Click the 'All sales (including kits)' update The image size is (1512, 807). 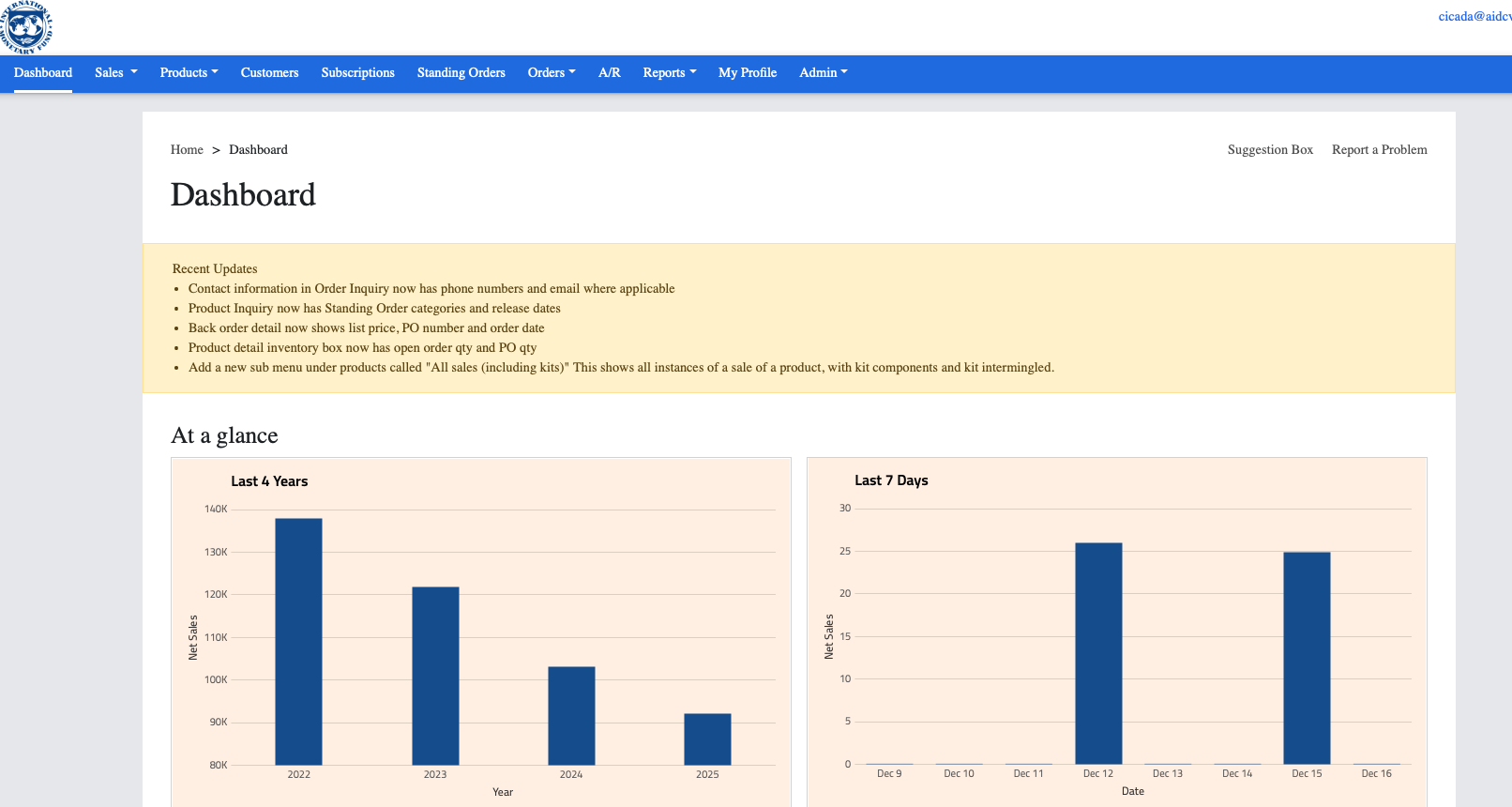[621, 367]
